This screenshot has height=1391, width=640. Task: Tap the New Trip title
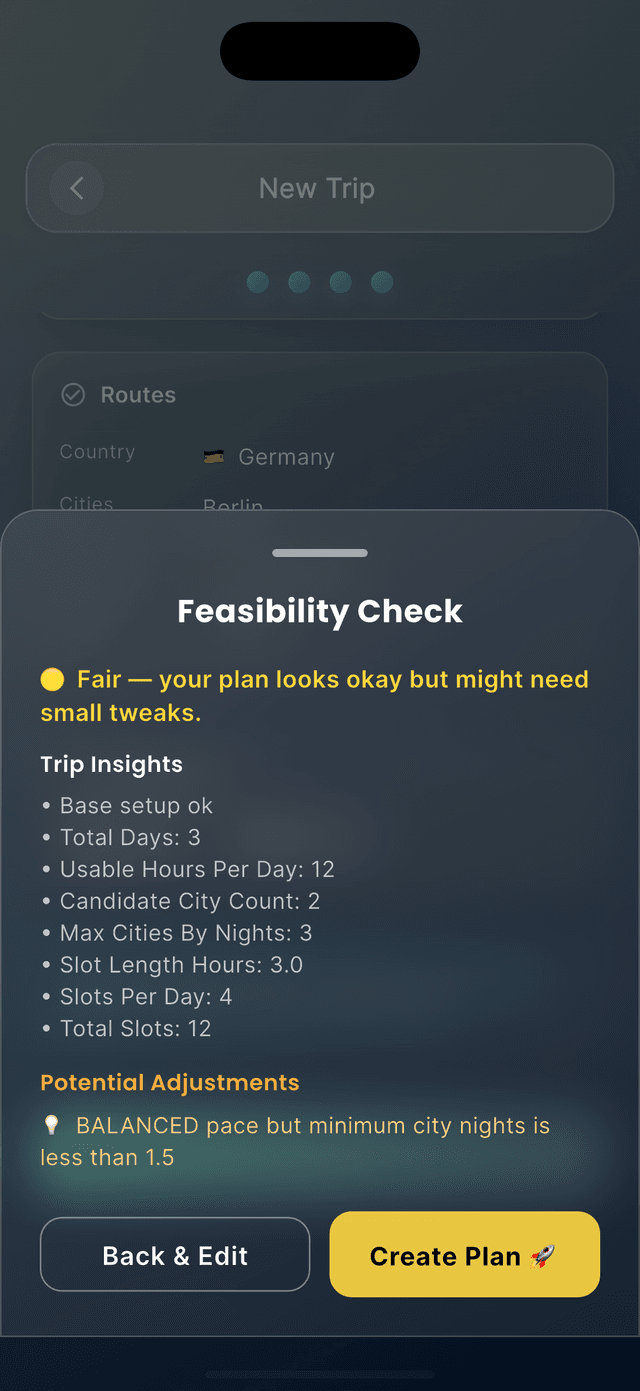coord(317,188)
